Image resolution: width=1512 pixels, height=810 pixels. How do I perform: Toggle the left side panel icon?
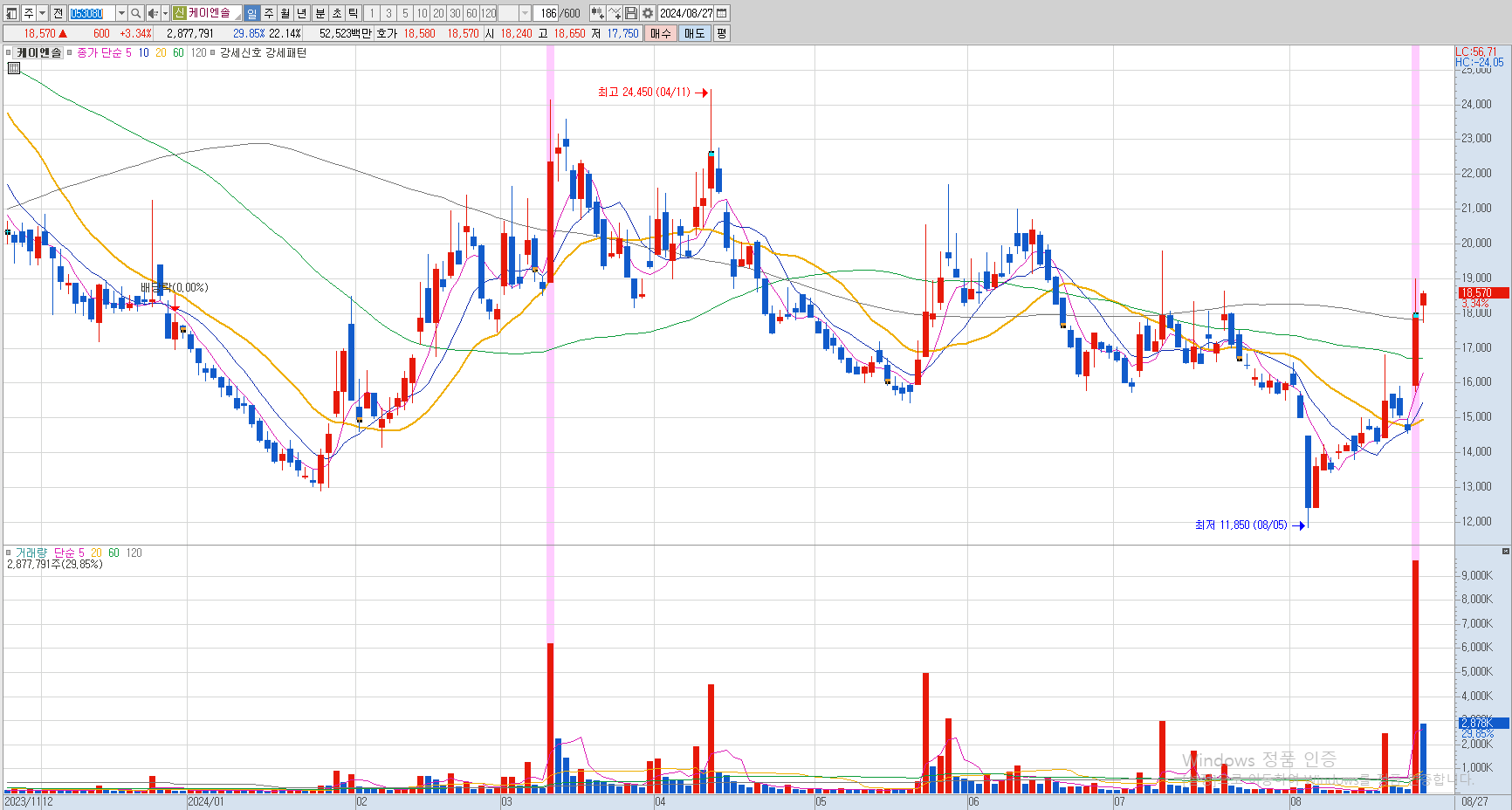(12, 13)
